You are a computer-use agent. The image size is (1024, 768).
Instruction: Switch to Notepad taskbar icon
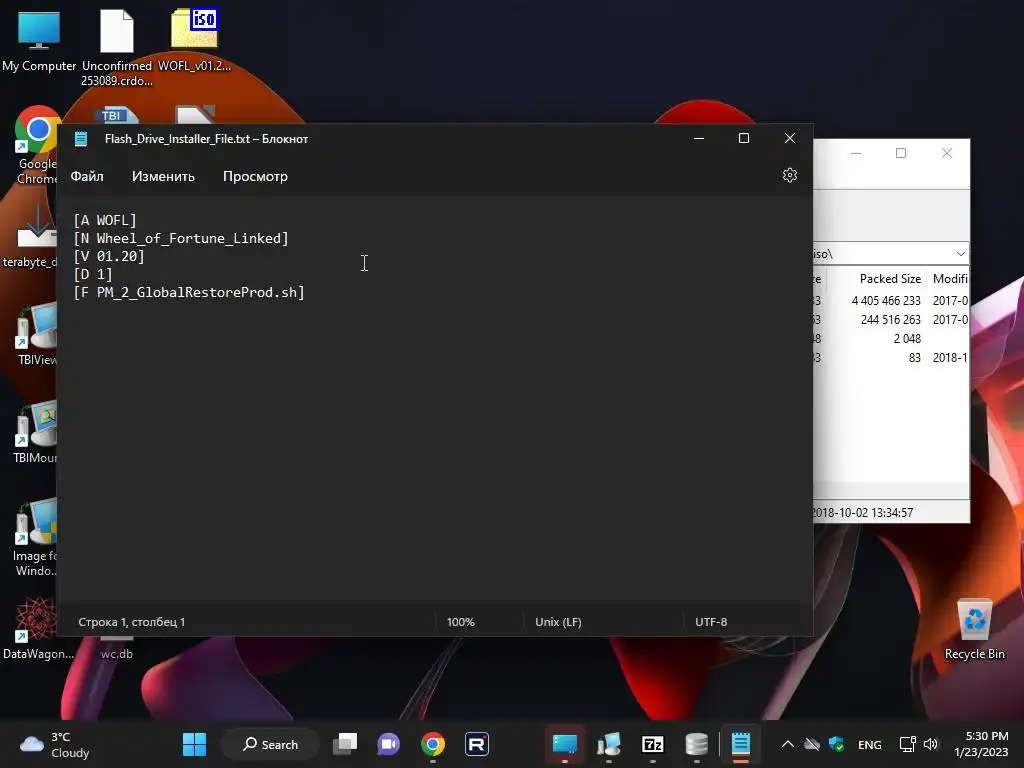tap(741, 744)
